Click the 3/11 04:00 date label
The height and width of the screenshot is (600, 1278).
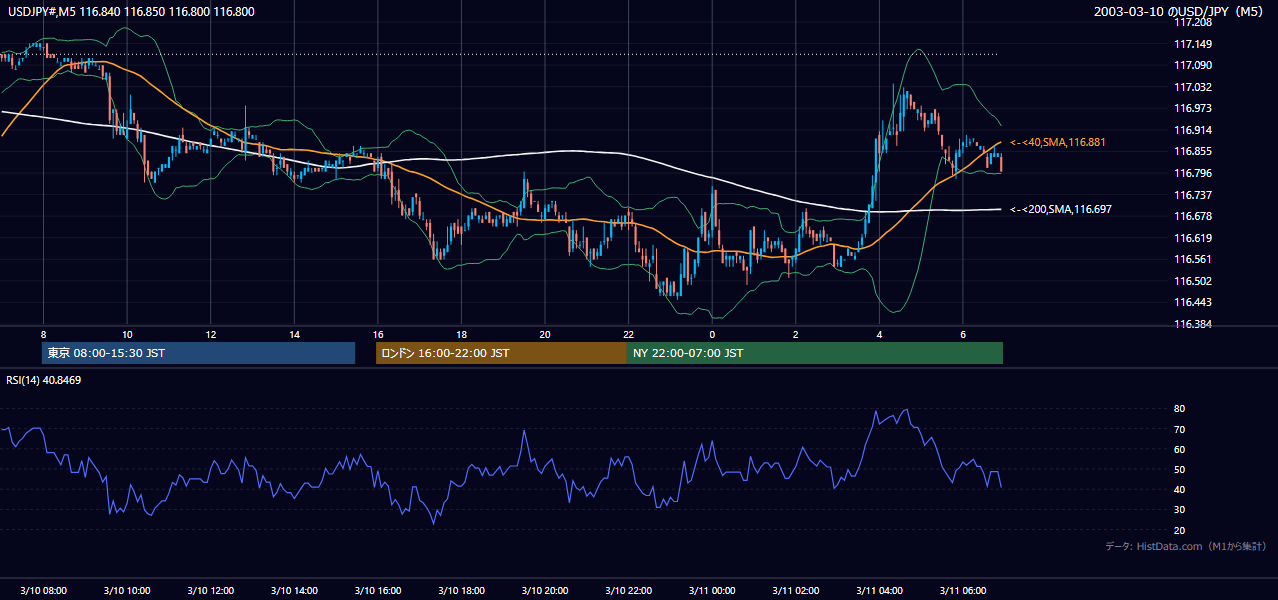tap(879, 590)
